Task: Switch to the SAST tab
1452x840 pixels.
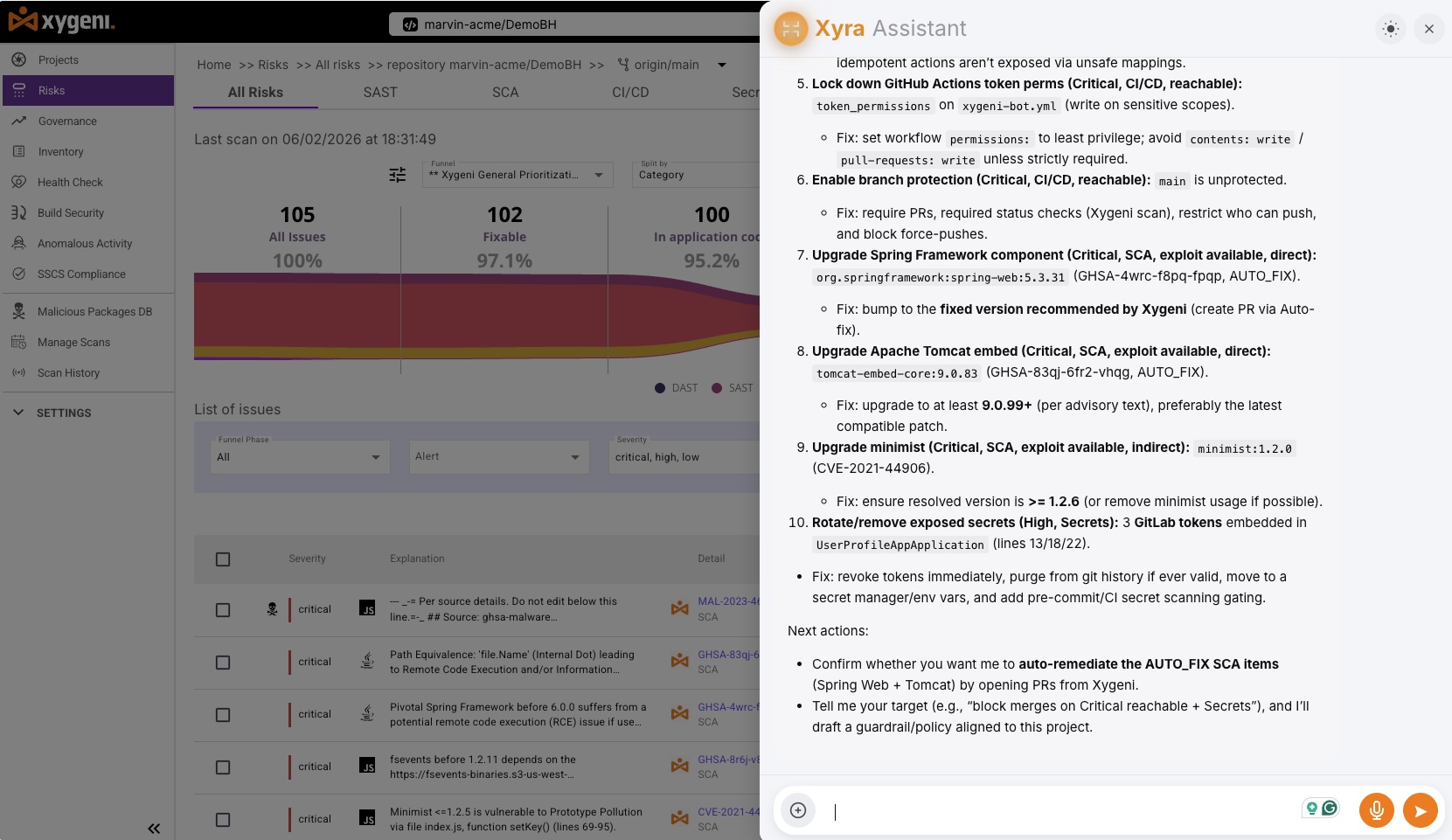Action: [380, 93]
